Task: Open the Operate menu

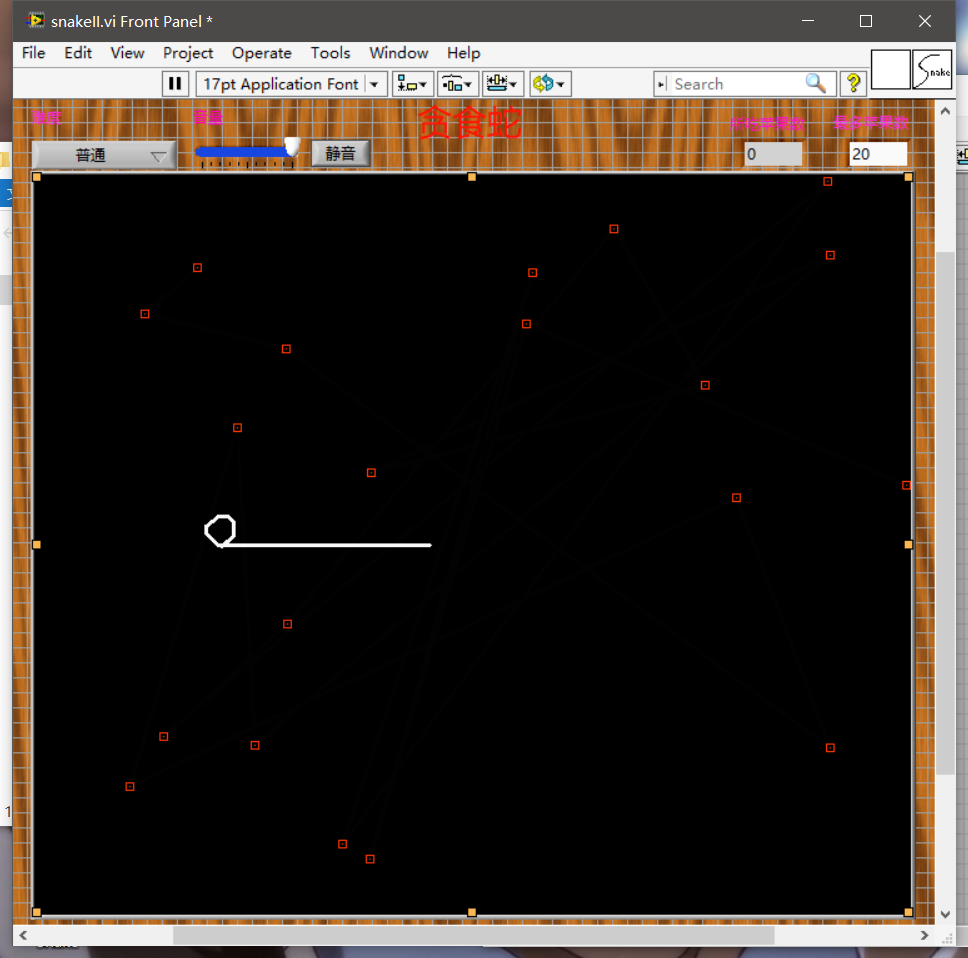Action: (x=262, y=53)
